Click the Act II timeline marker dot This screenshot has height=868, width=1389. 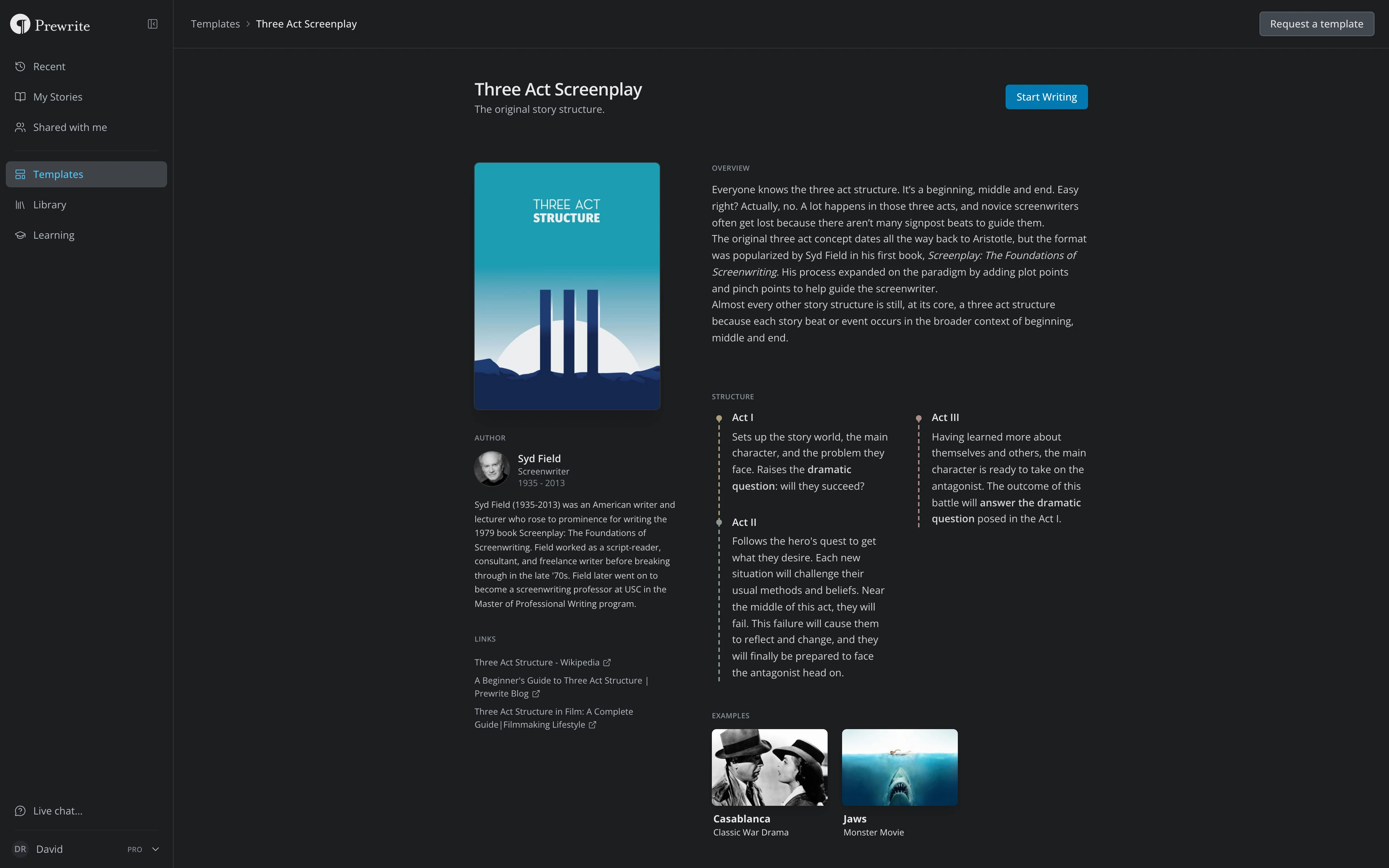pyautogui.click(x=719, y=522)
